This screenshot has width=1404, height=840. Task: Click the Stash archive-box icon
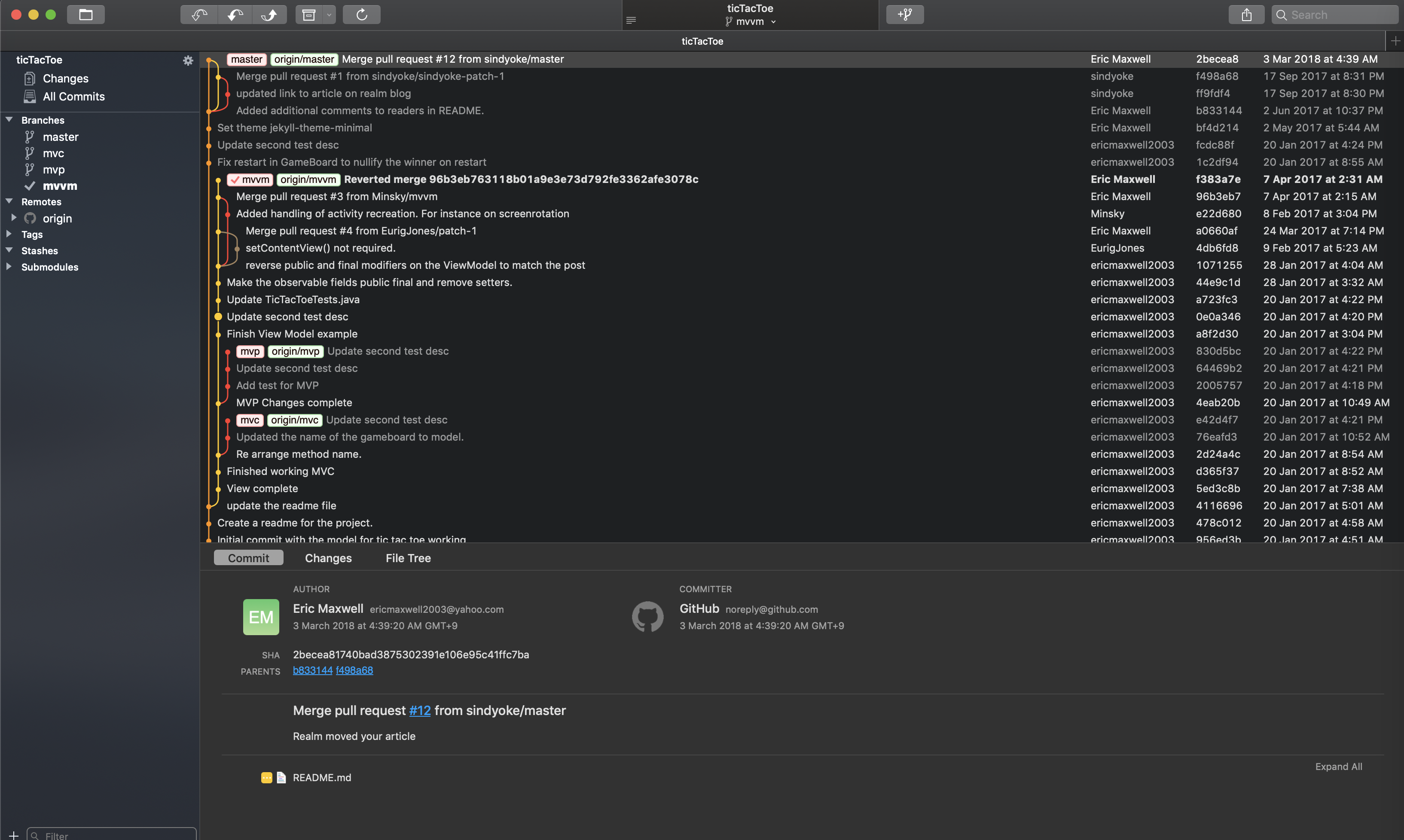tap(308, 15)
